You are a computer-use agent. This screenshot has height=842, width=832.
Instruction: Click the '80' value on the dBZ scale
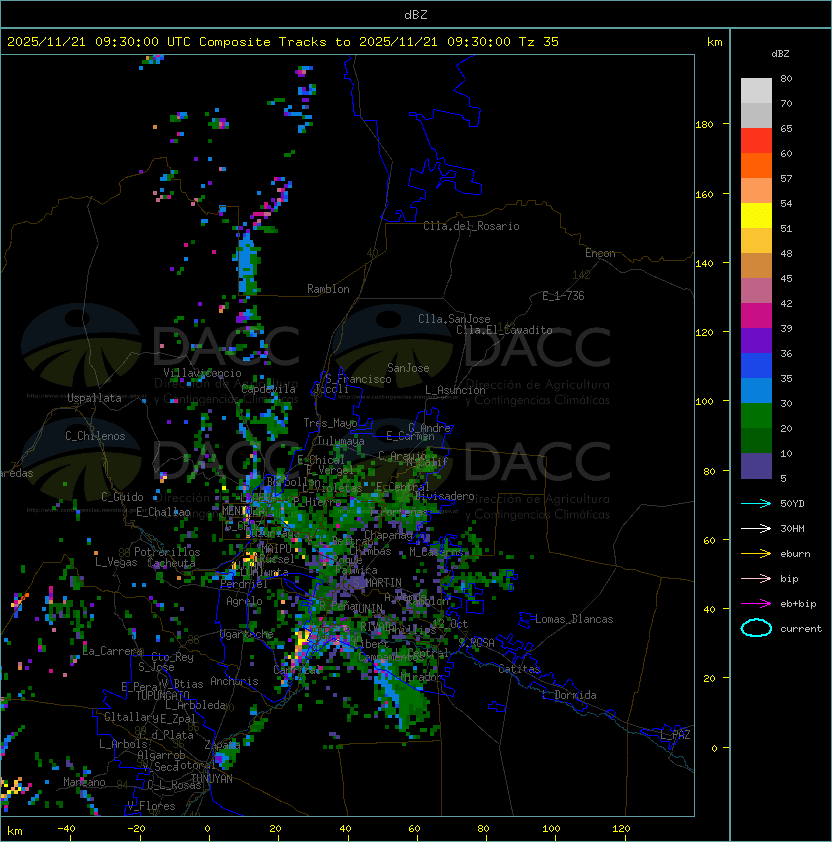click(786, 78)
